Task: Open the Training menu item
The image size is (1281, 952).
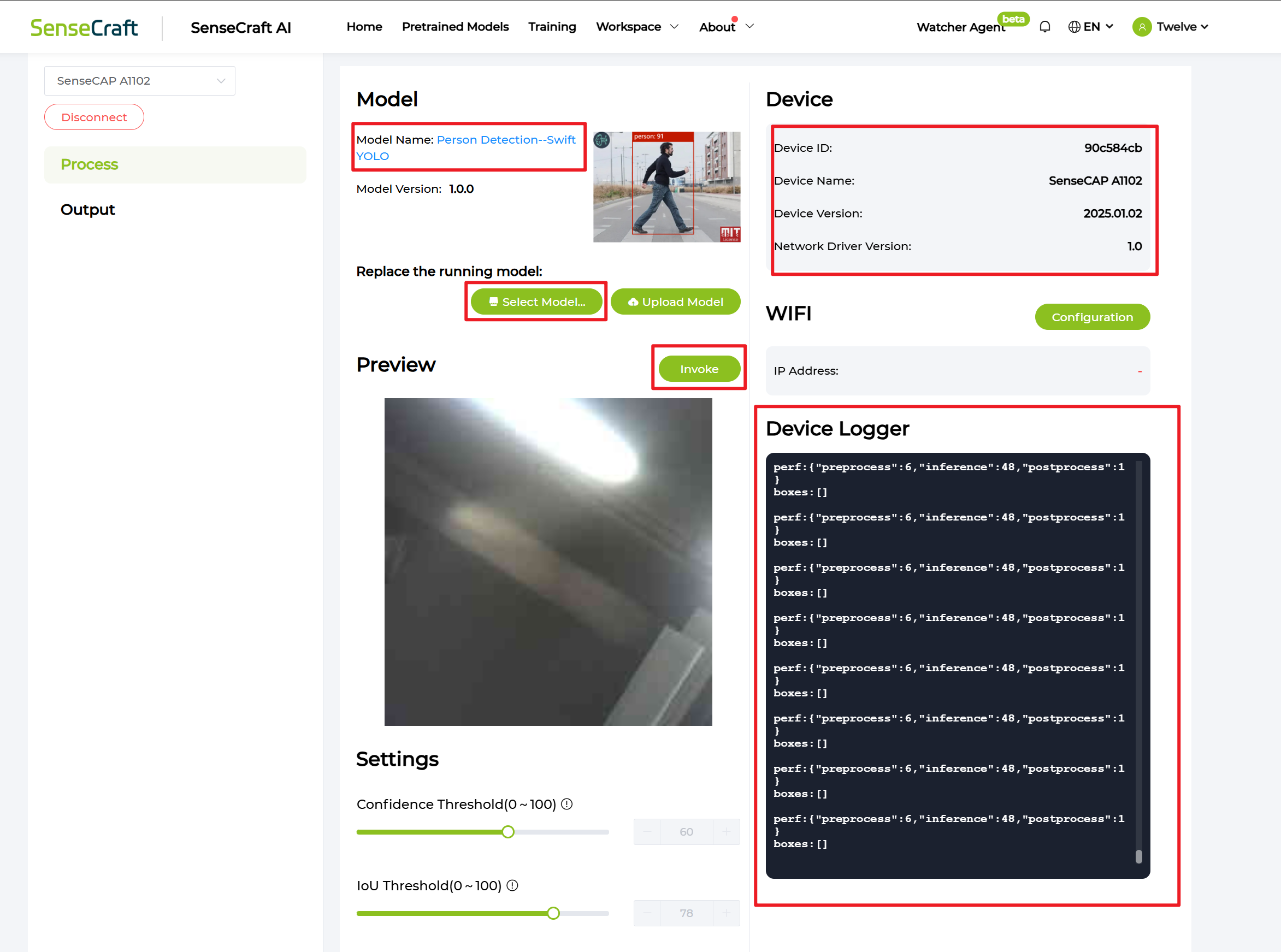Action: (552, 27)
